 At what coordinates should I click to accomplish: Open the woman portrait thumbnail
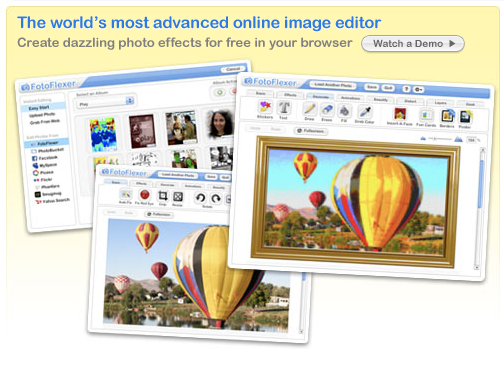[x=220, y=124]
